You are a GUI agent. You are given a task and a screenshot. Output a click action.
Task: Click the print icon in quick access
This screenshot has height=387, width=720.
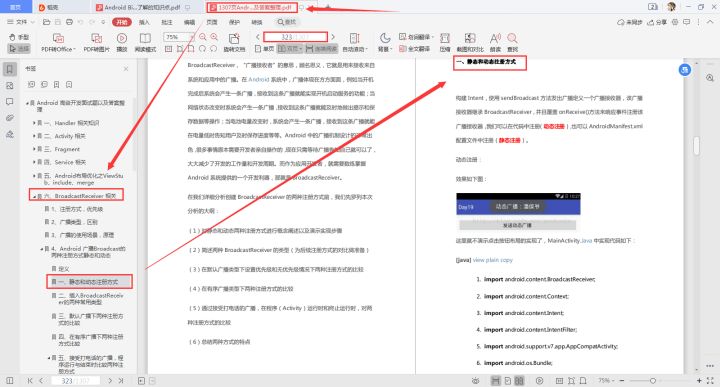[x=69, y=22]
